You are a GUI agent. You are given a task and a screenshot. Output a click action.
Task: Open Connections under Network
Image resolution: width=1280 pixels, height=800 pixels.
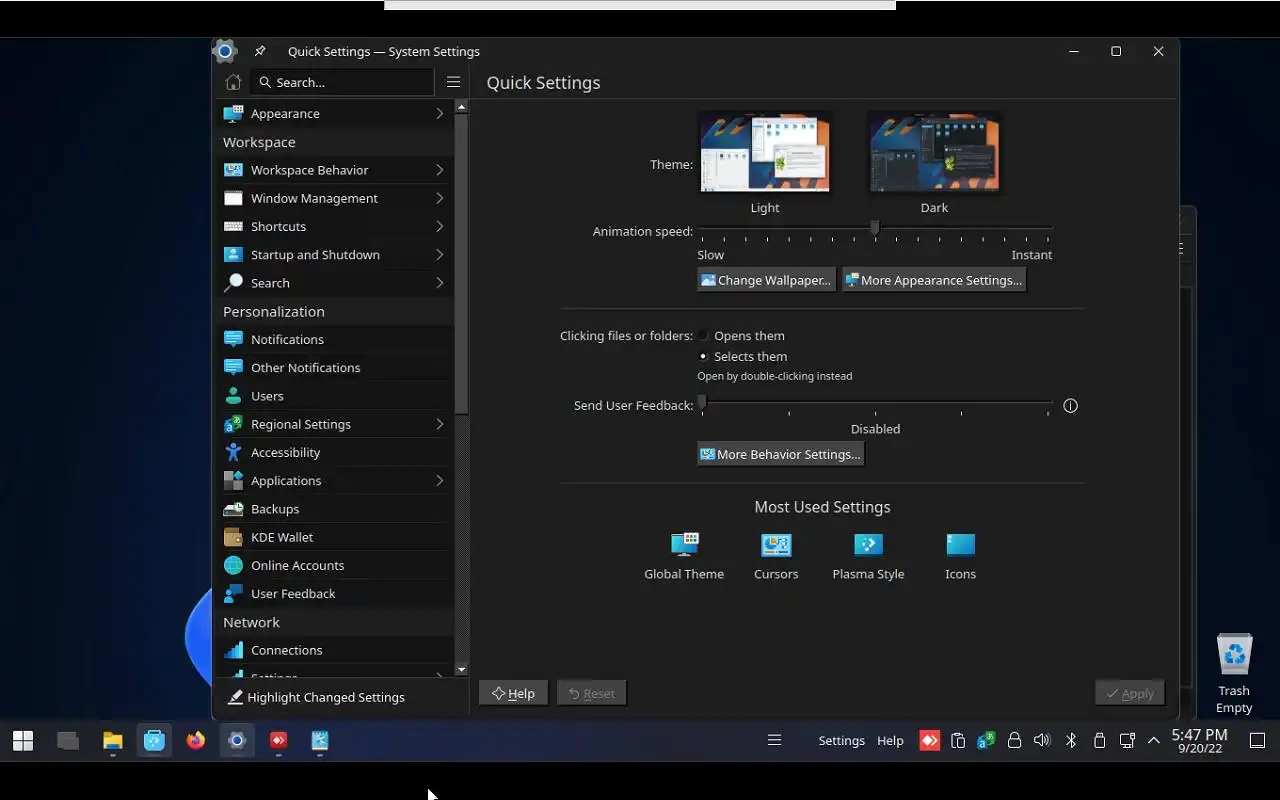tap(333, 650)
